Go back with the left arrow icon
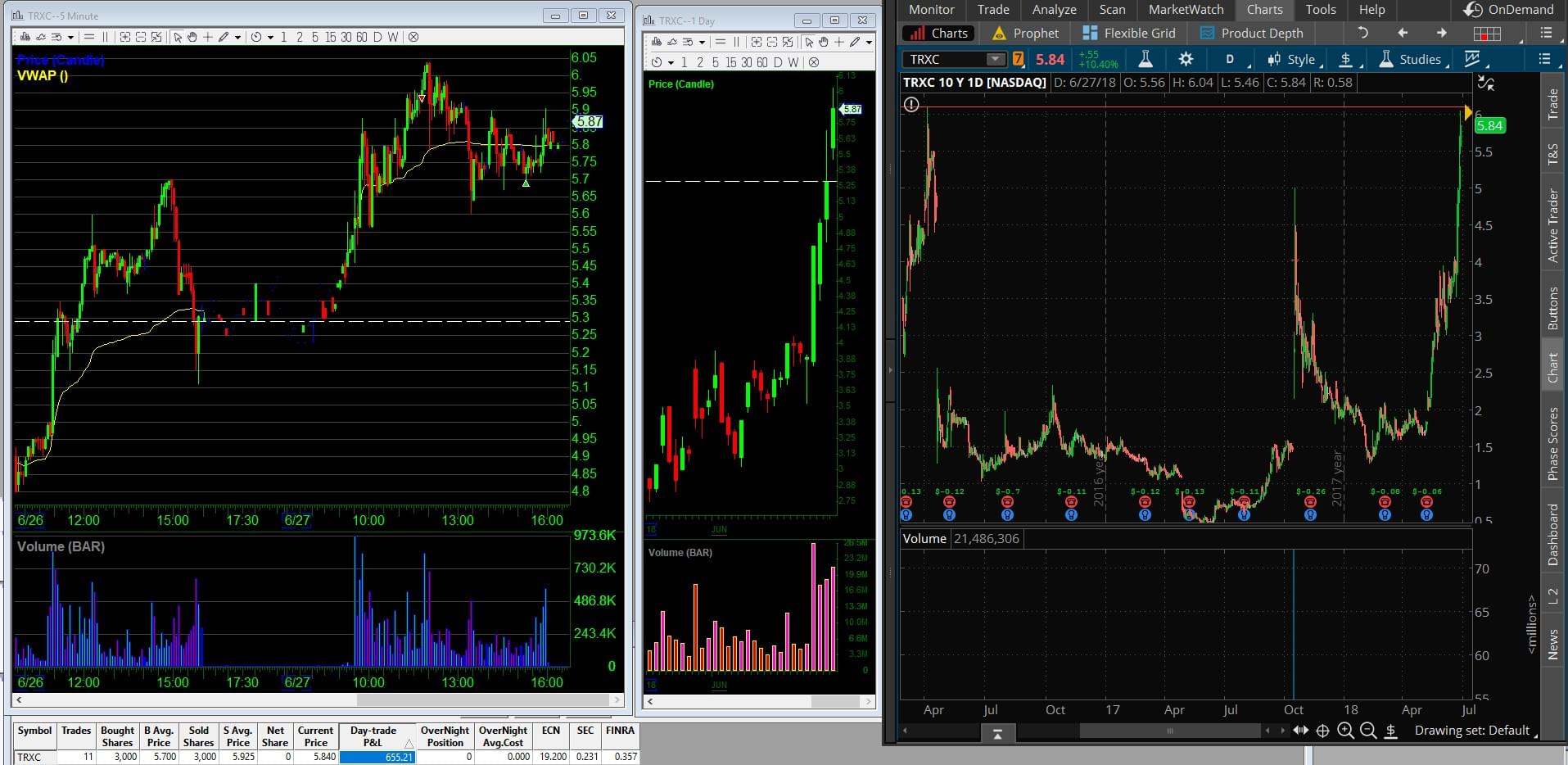This screenshot has height=765, width=1568. tap(1403, 33)
